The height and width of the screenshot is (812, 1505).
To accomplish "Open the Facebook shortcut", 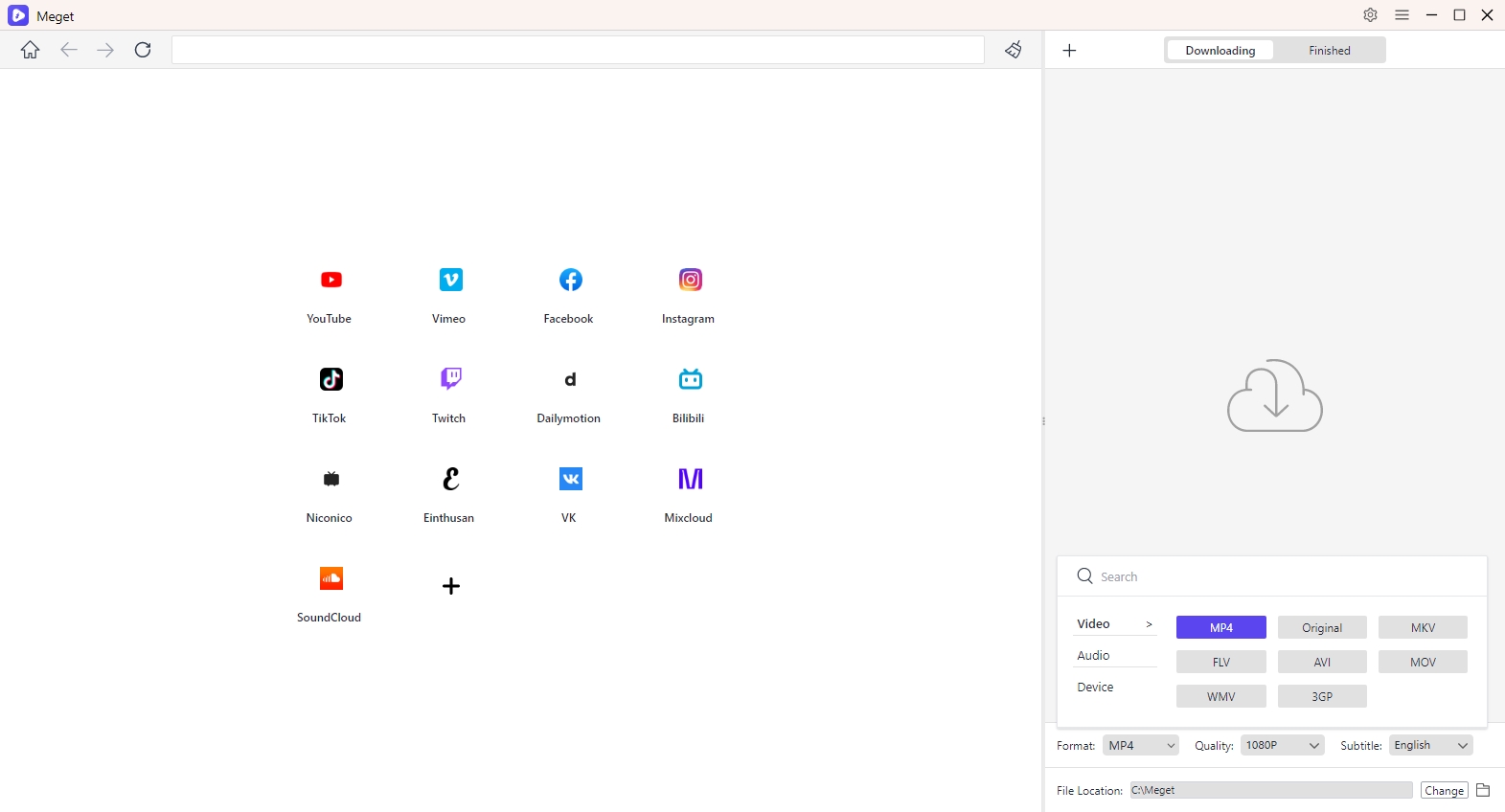I will pyautogui.click(x=570, y=296).
